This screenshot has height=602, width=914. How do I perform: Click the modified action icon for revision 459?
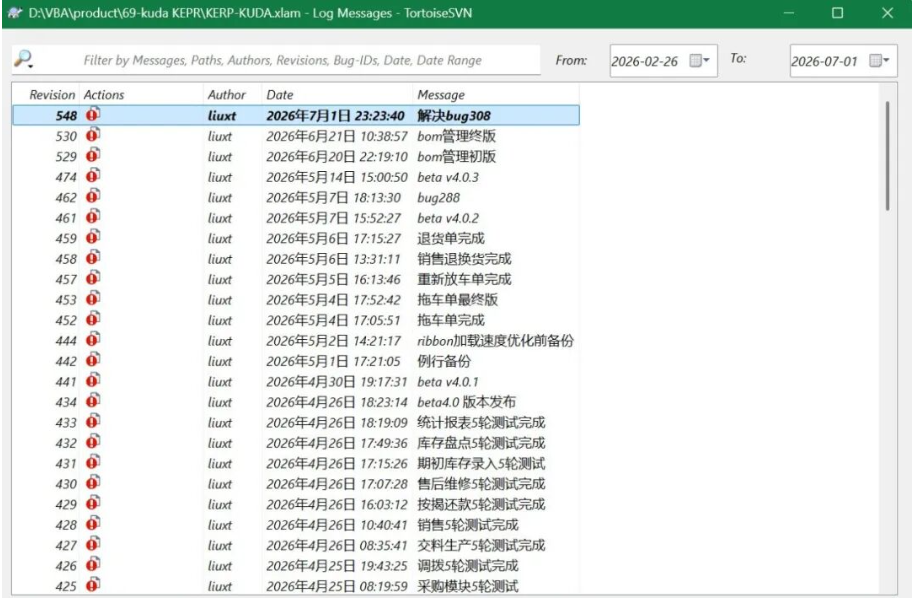tap(93, 237)
